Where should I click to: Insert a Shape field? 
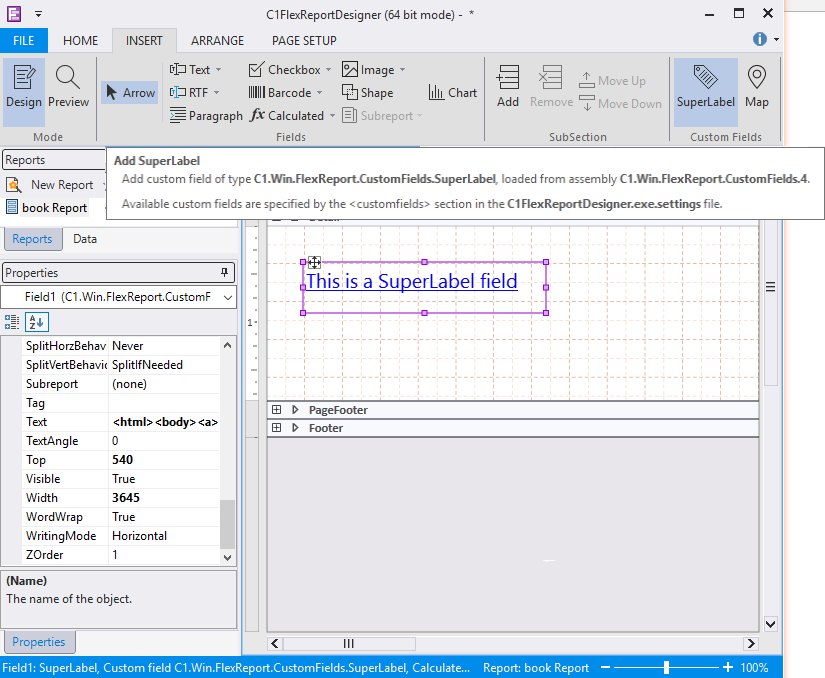pyautogui.click(x=367, y=93)
